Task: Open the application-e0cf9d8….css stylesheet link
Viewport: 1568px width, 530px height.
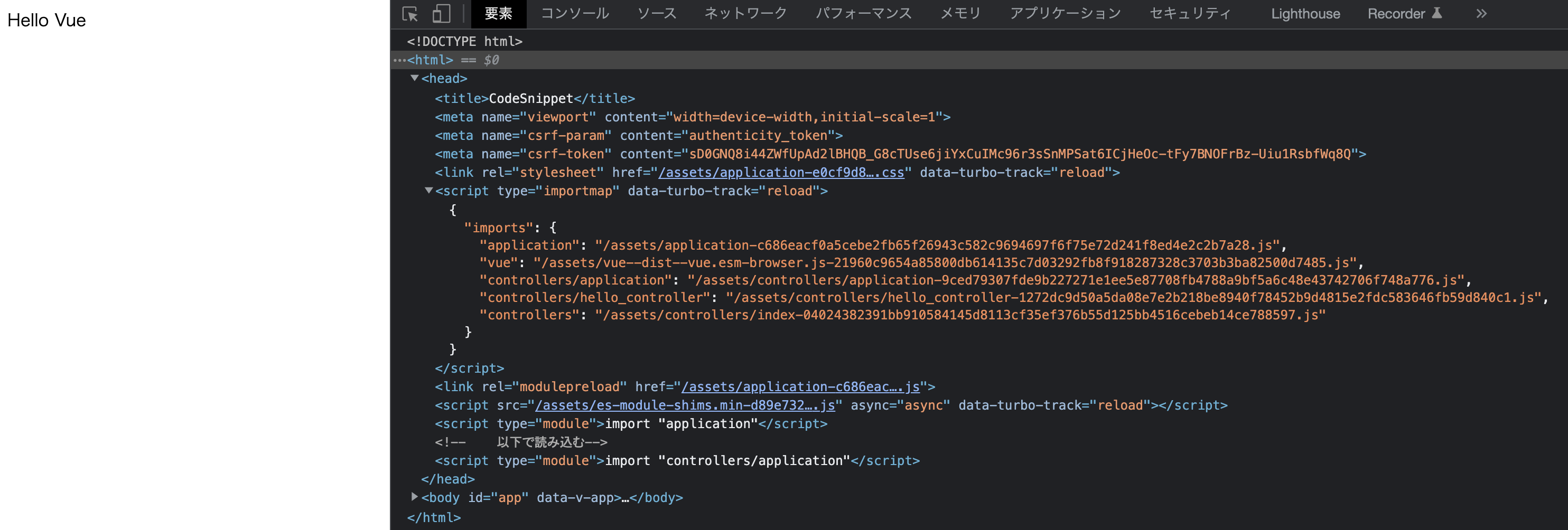Action: (779, 172)
